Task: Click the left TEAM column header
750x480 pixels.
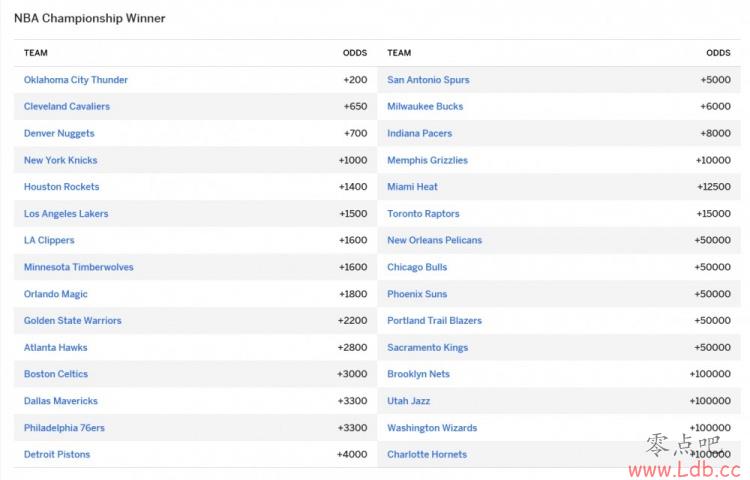Action: pyautogui.click(x=36, y=53)
